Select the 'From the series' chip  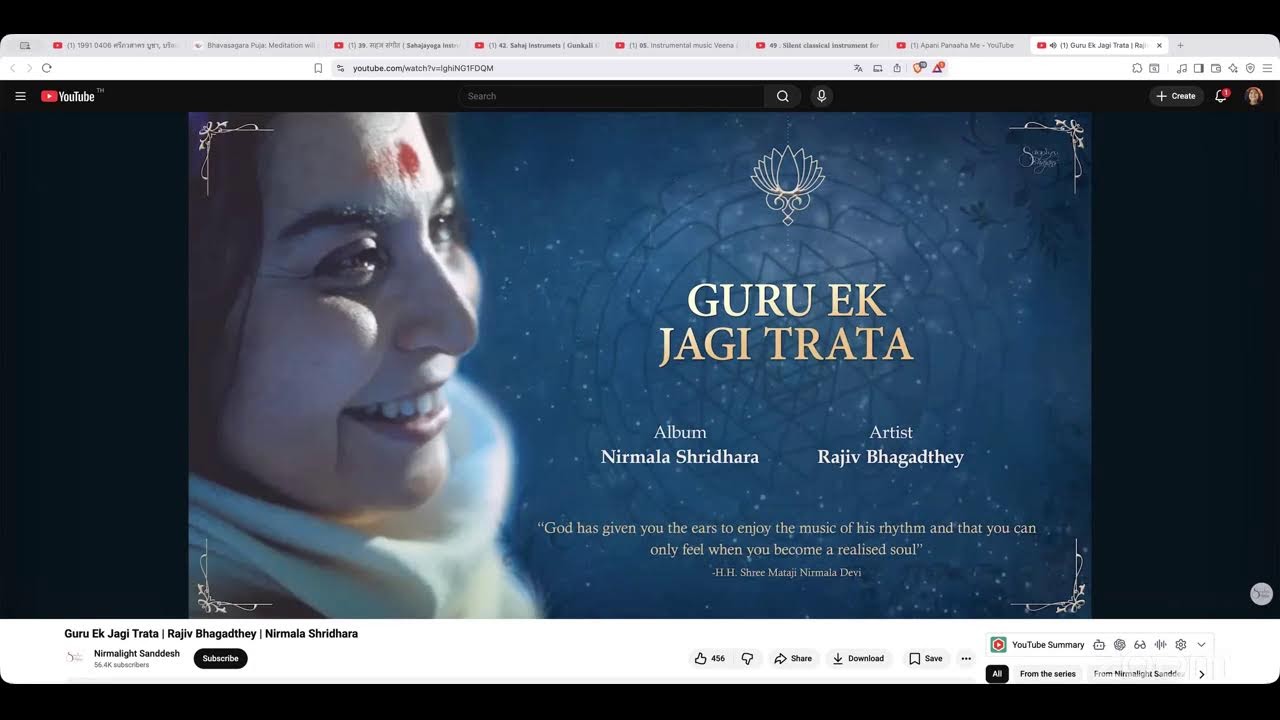[x=1048, y=674]
